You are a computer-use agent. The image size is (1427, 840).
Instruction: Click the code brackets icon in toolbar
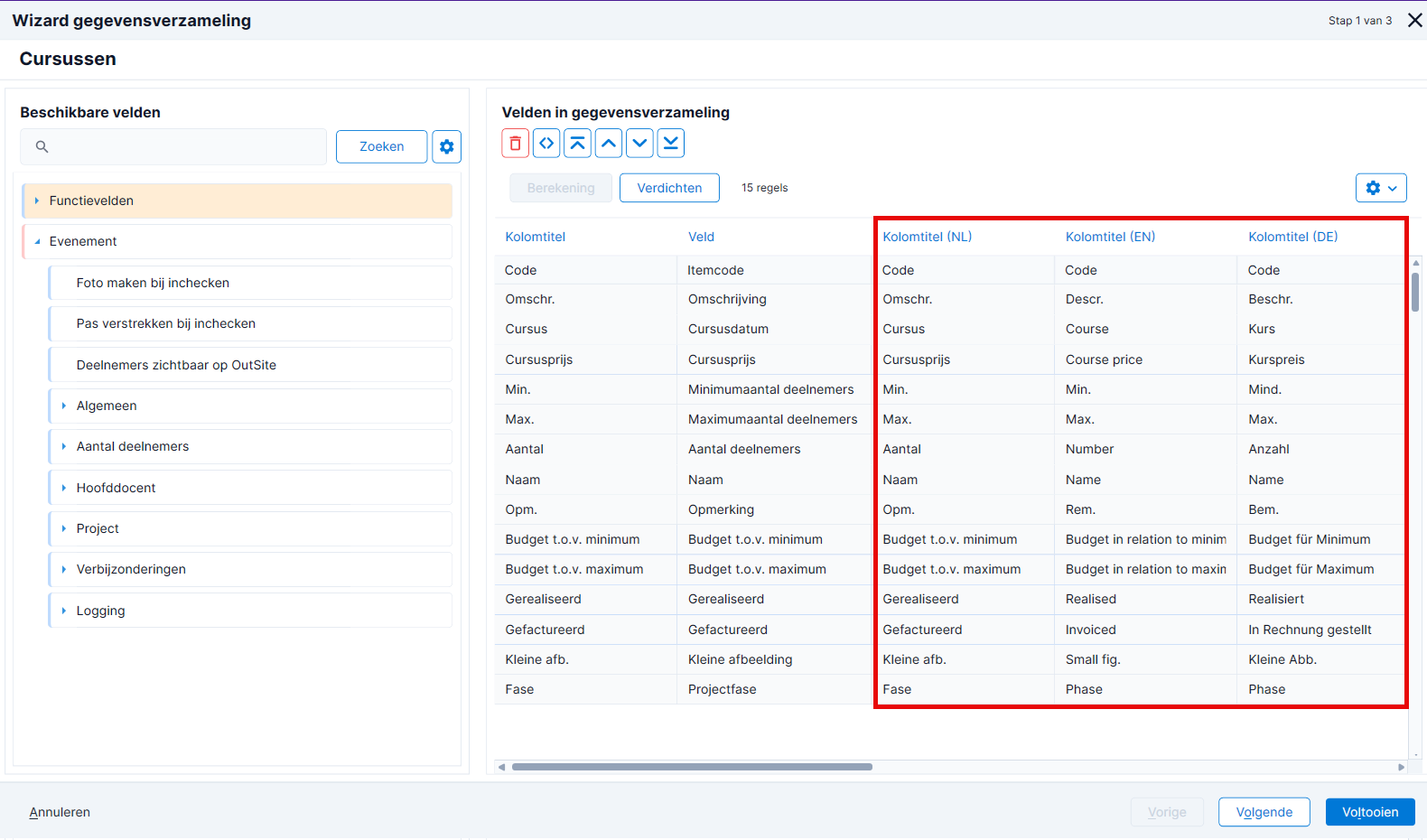[546, 144]
